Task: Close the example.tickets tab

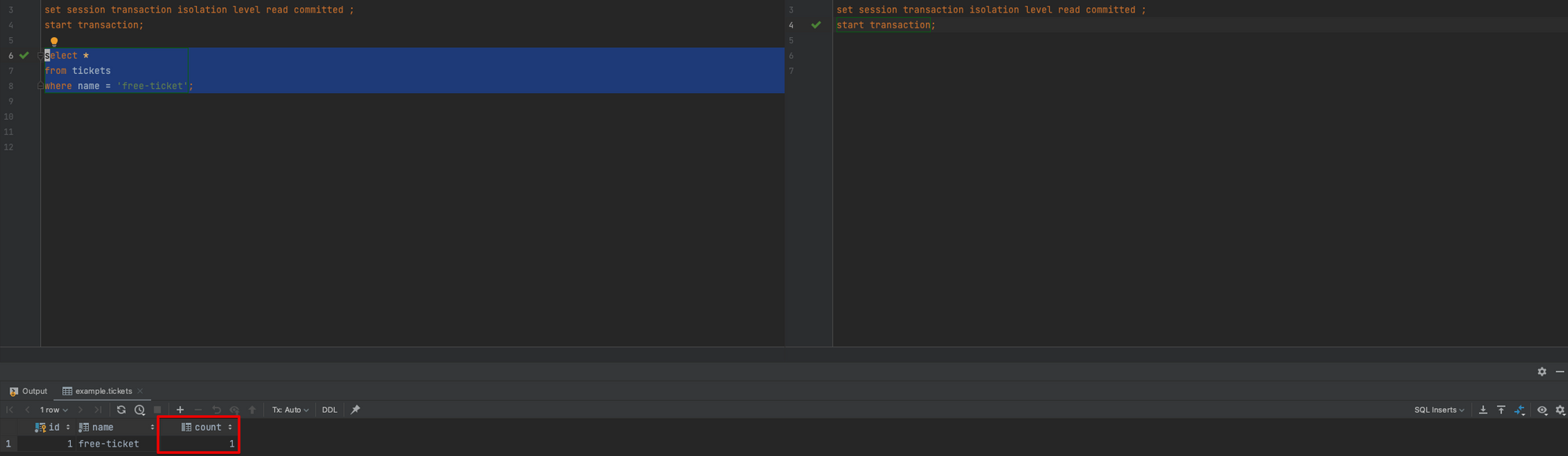Action: point(140,391)
